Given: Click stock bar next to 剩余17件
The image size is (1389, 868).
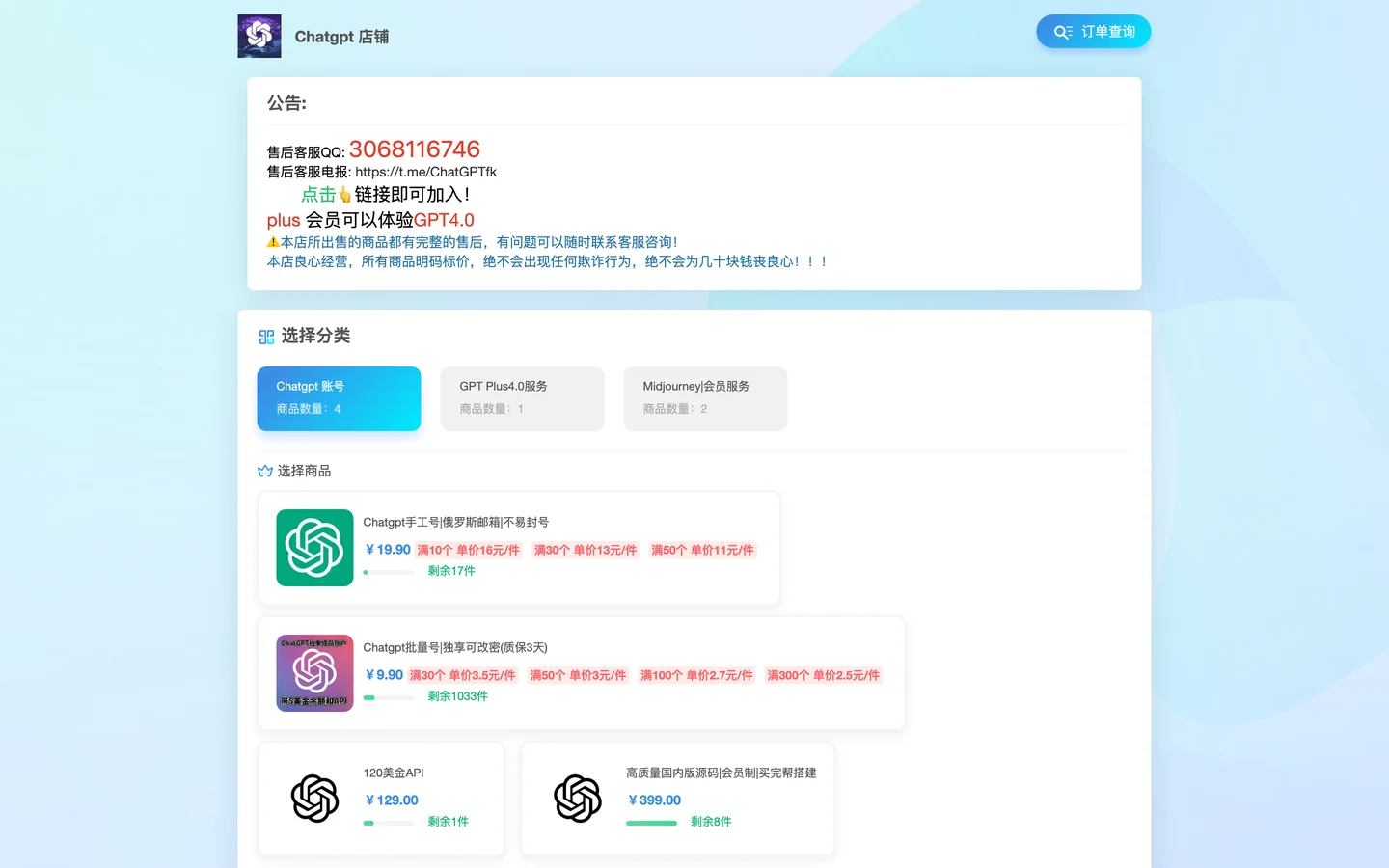Looking at the screenshot, I should 389,572.
